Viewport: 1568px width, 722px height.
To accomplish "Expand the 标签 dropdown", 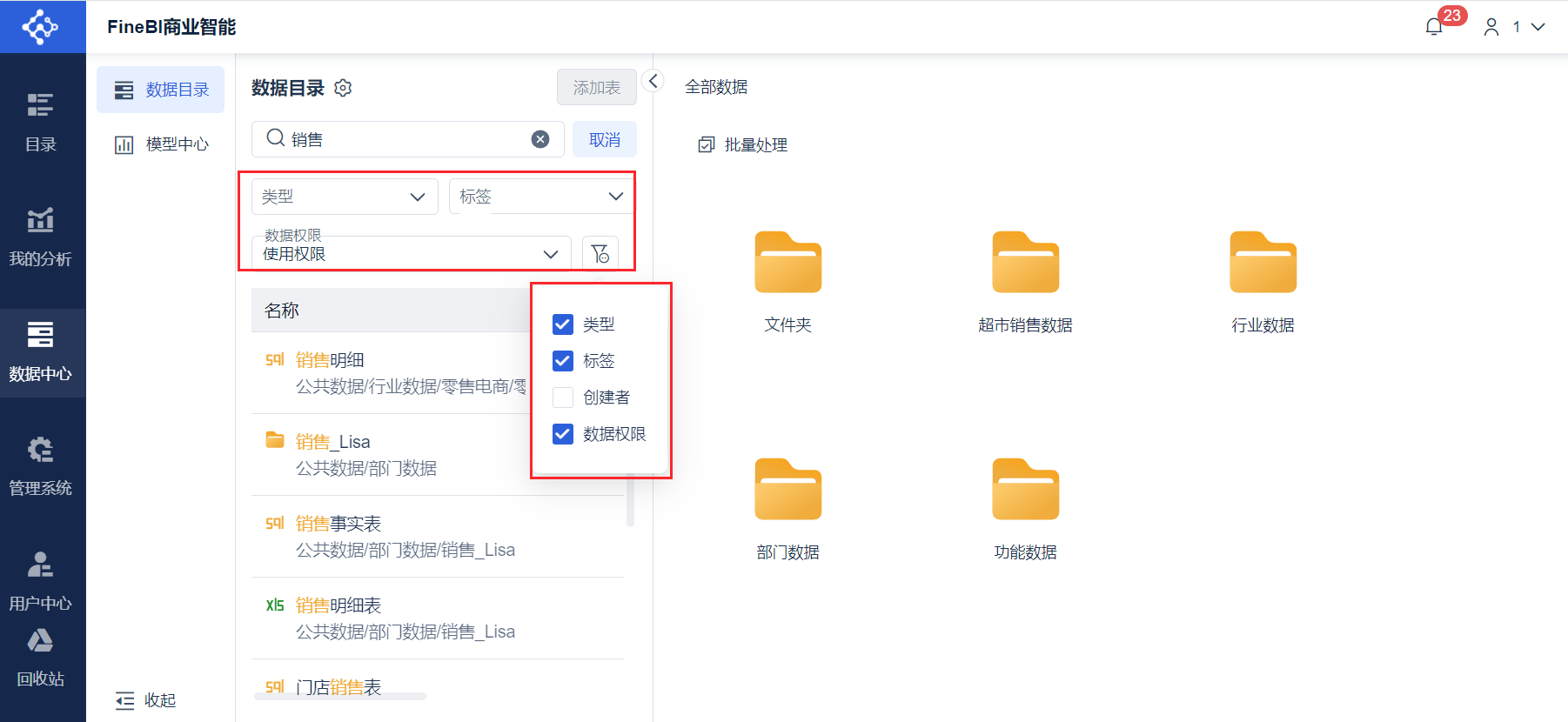I will point(541,197).
